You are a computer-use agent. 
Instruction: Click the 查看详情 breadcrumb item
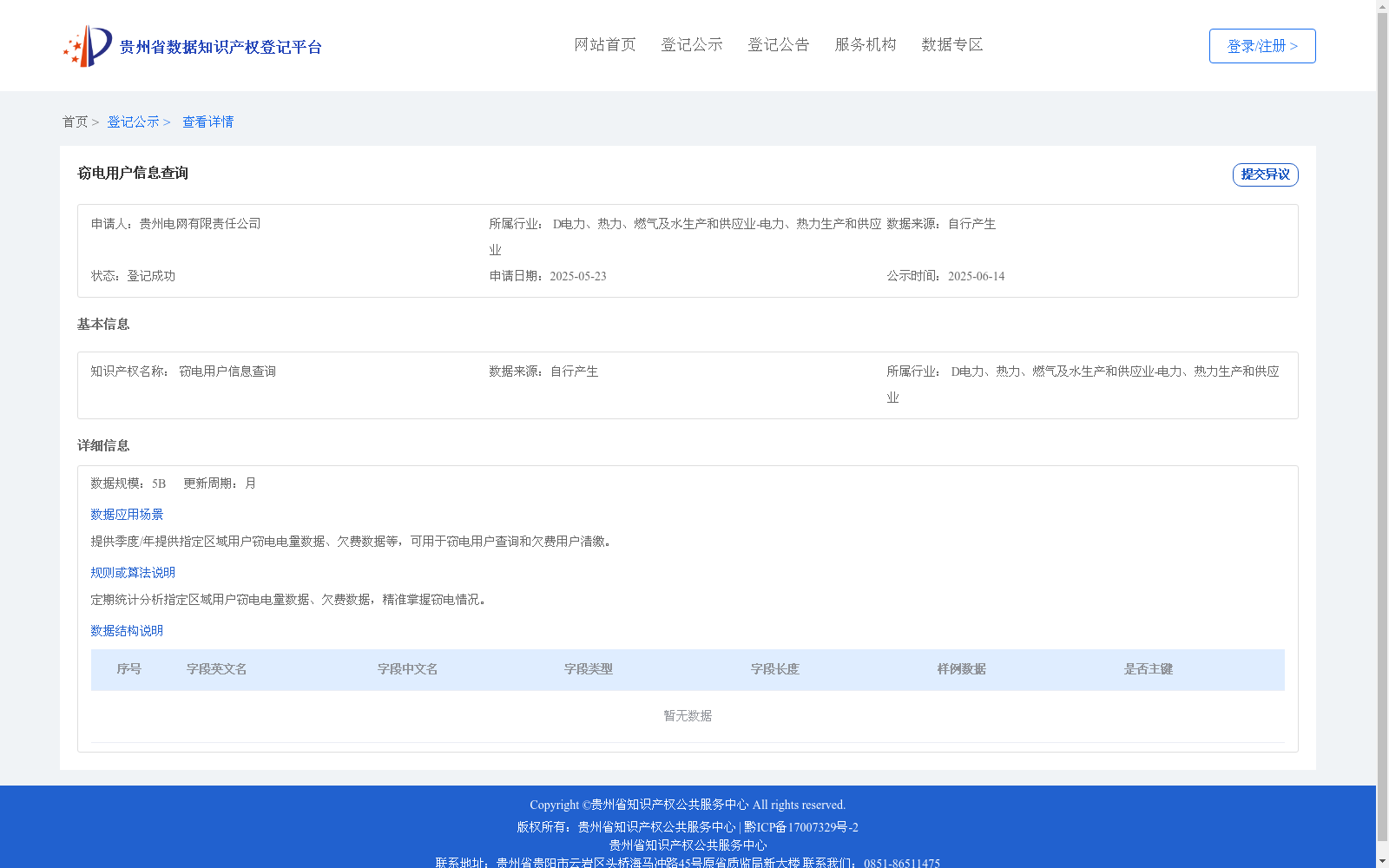(x=207, y=122)
